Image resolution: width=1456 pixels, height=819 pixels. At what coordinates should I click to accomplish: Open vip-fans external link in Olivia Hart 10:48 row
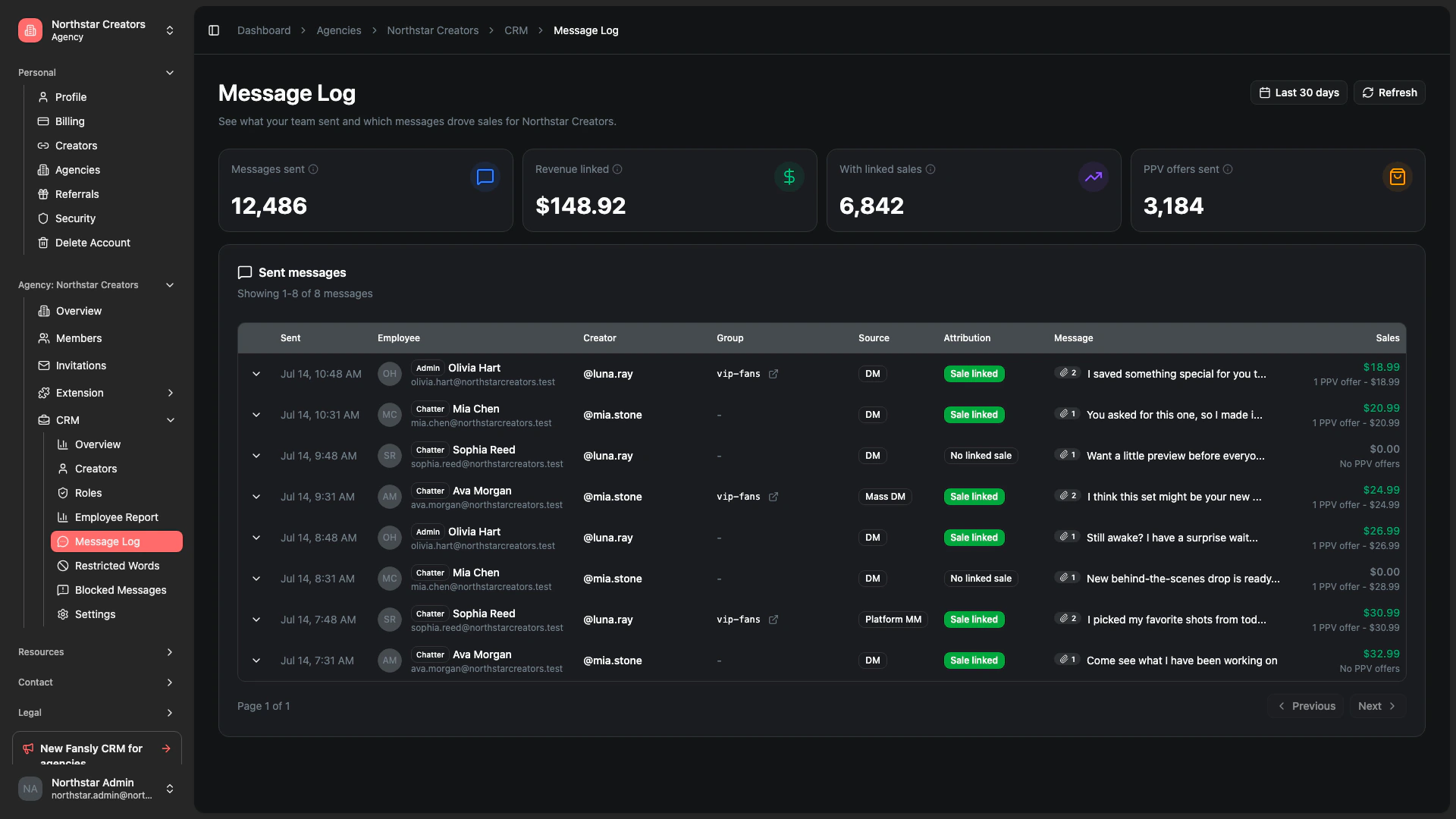773,374
